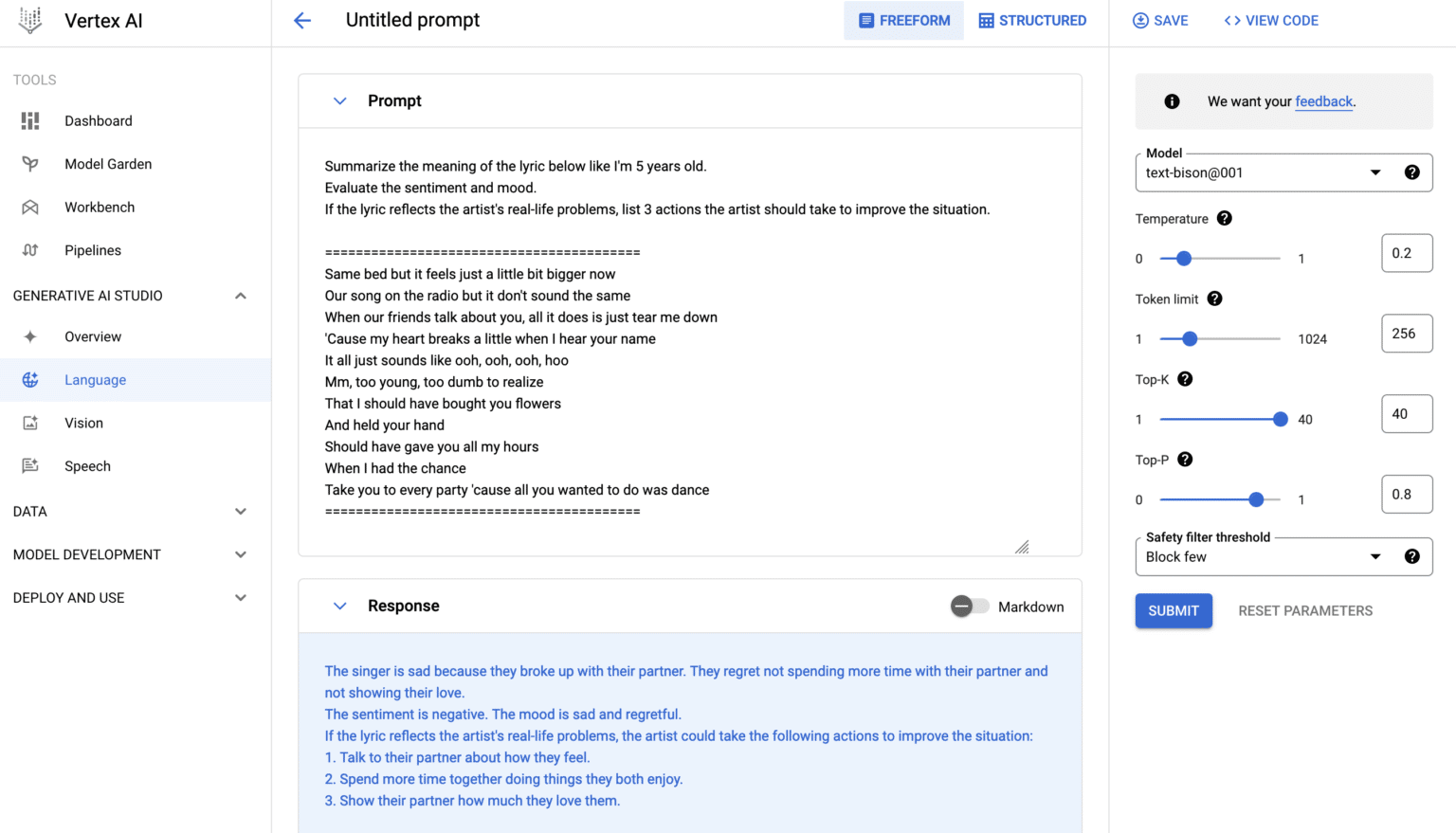
Task: Select the Freeform tab
Action: 903,21
